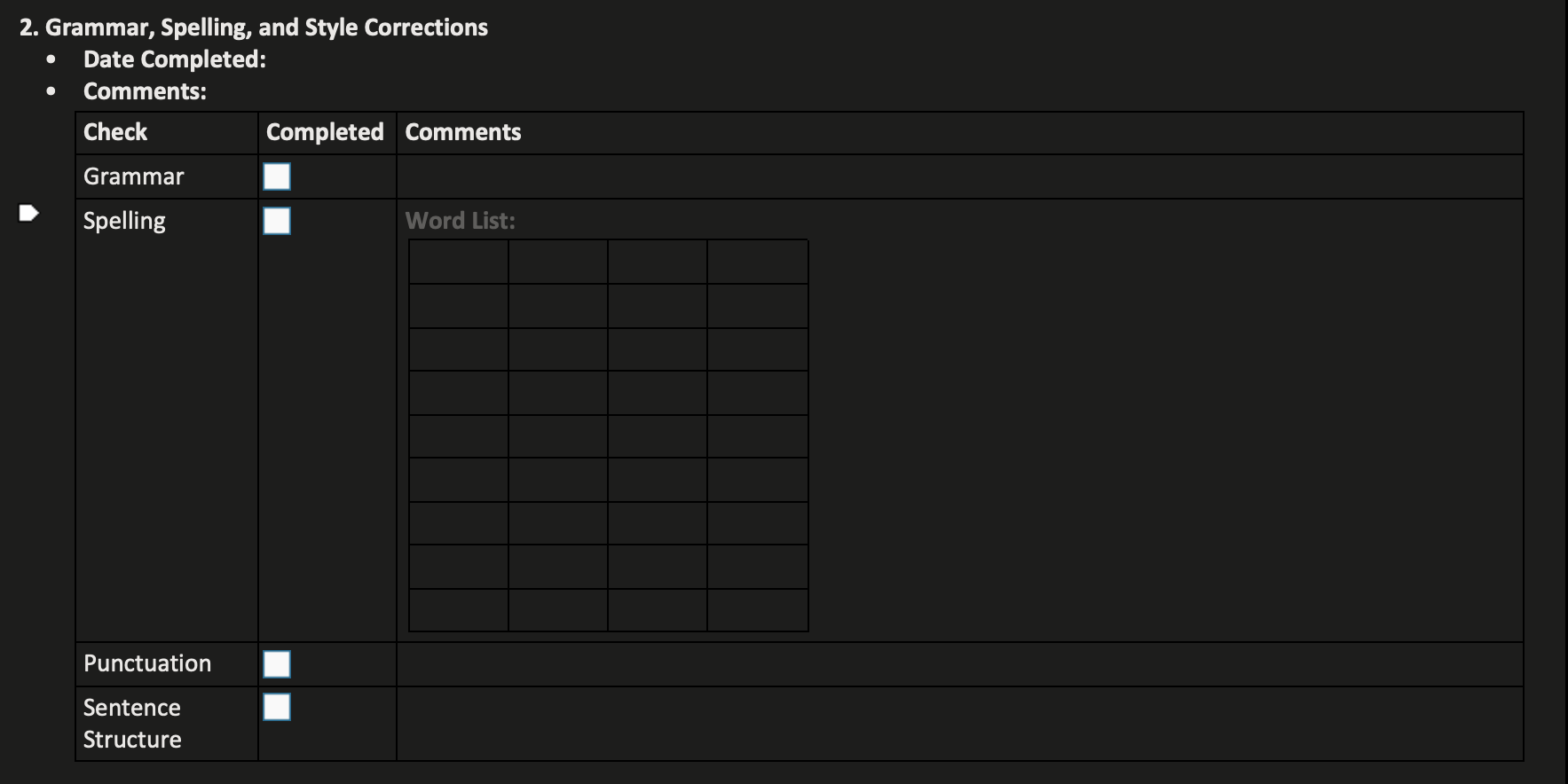Place cursor after Date Completed label
Image resolution: width=1568 pixels, height=784 pixels.
pyautogui.click(x=270, y=59)
